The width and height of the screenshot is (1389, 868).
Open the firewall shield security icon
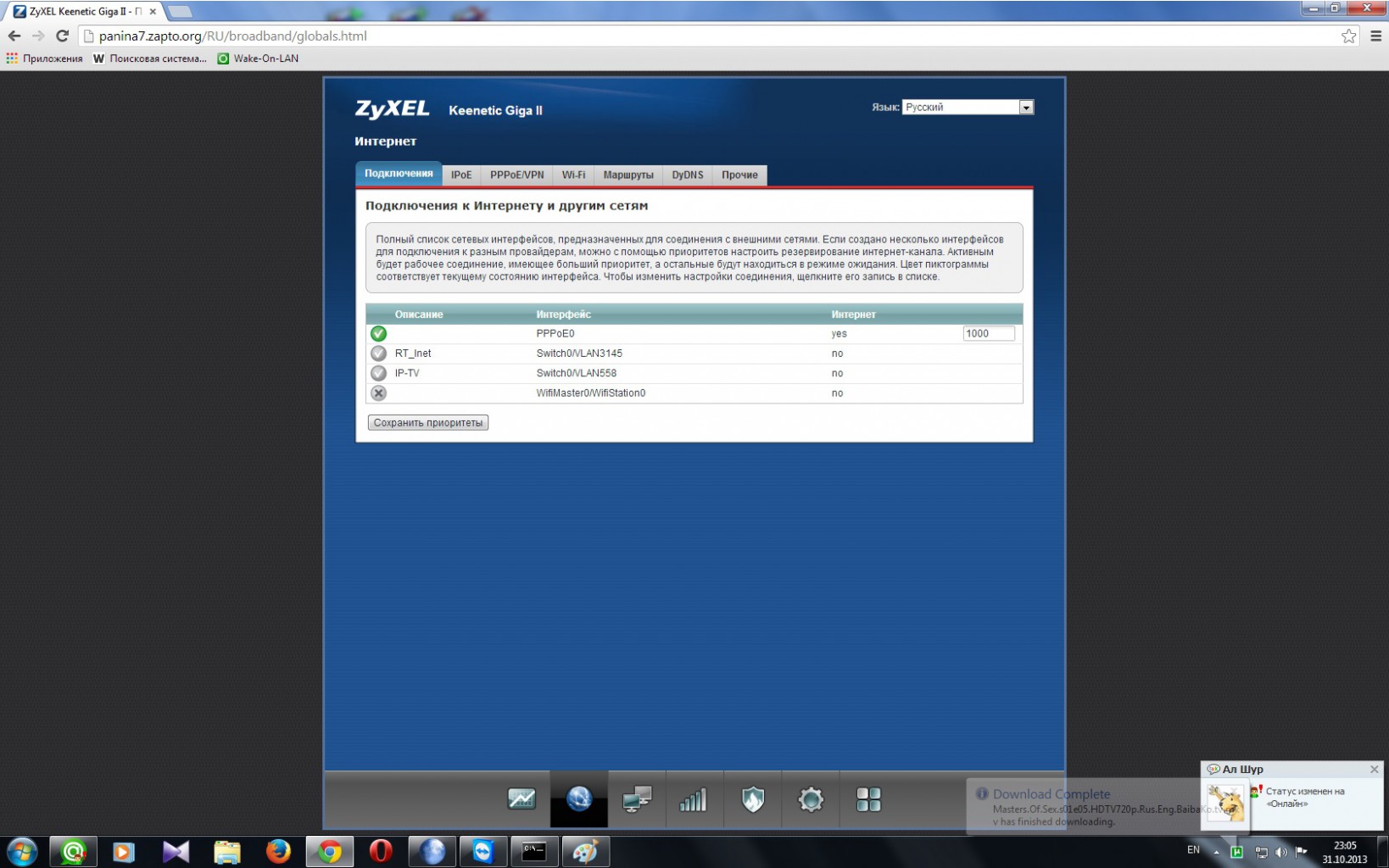point(752,799)
